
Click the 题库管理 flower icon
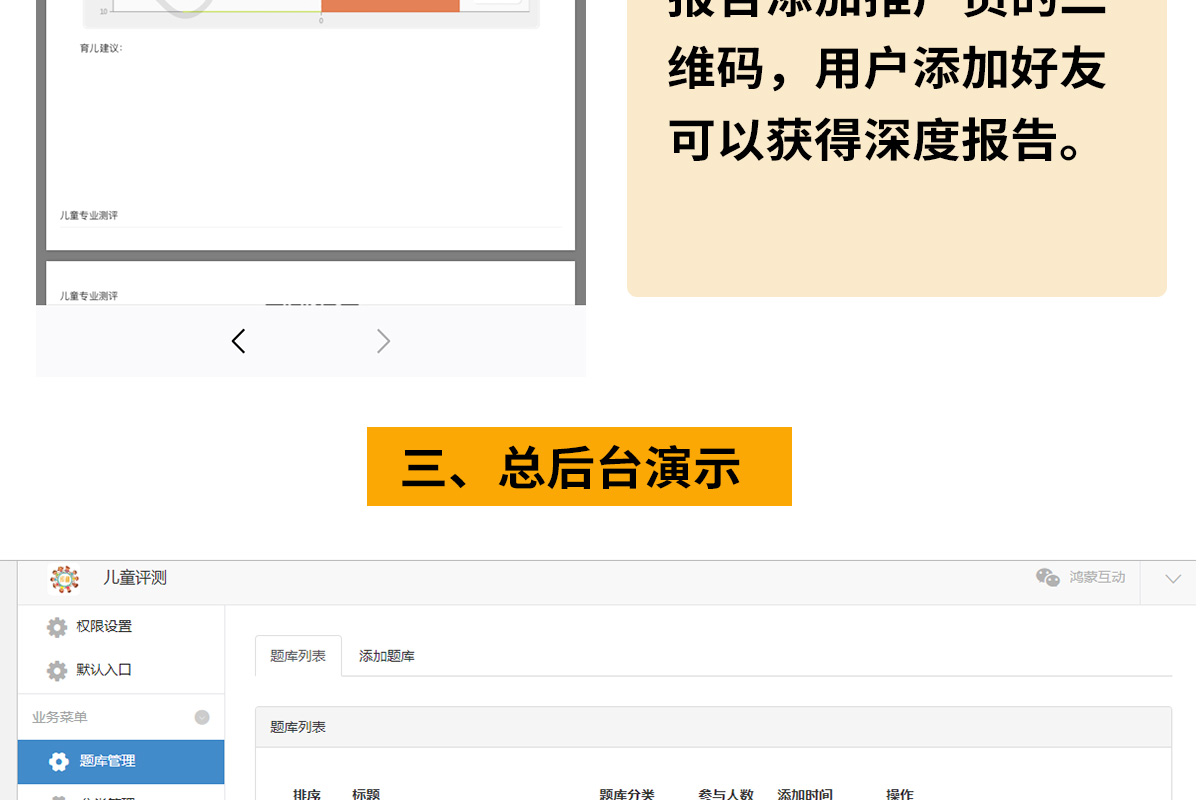(x=59, y=761)
